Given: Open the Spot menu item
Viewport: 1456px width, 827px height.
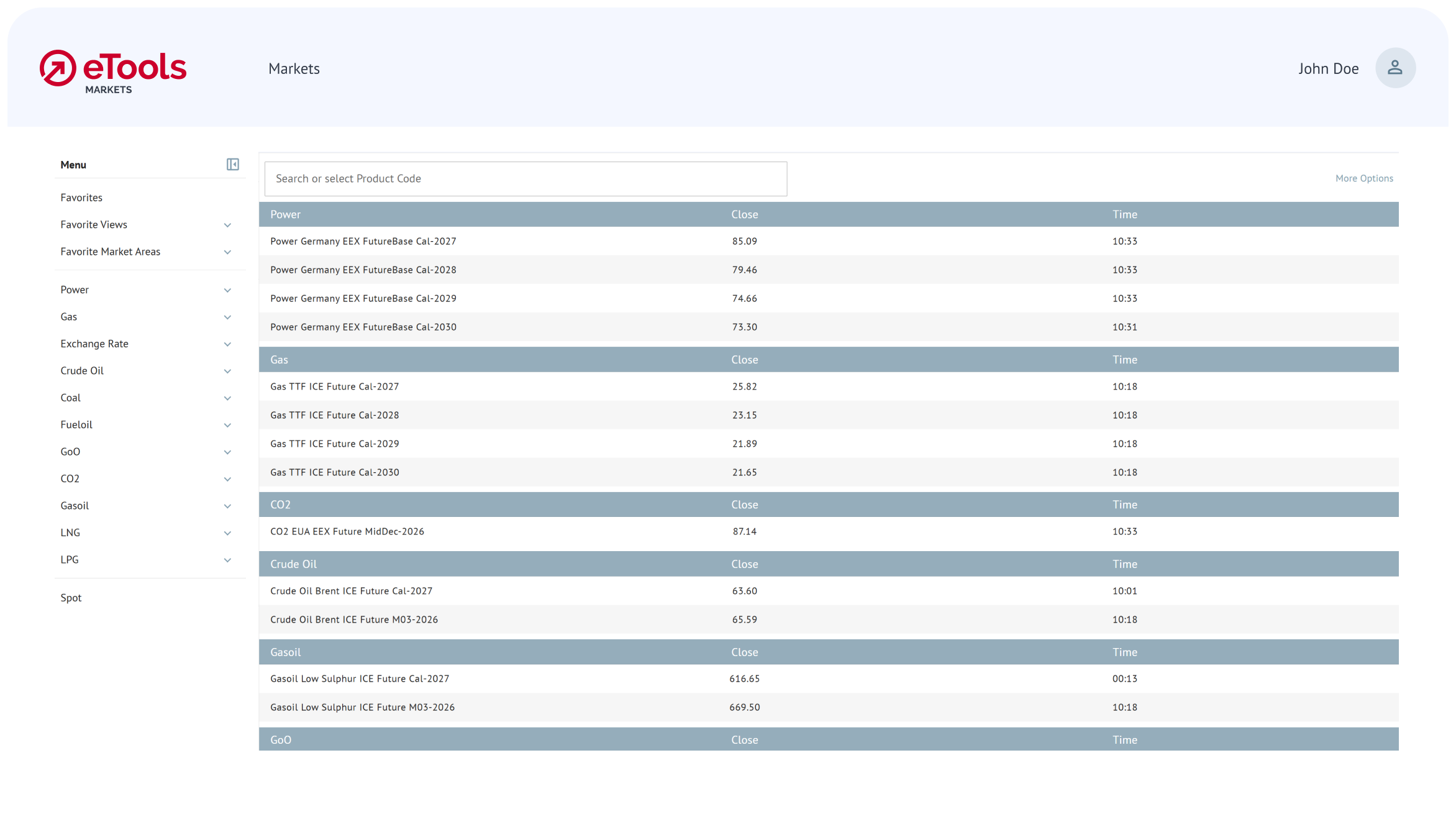Looking at the screenshot, I should coord(71,598).
